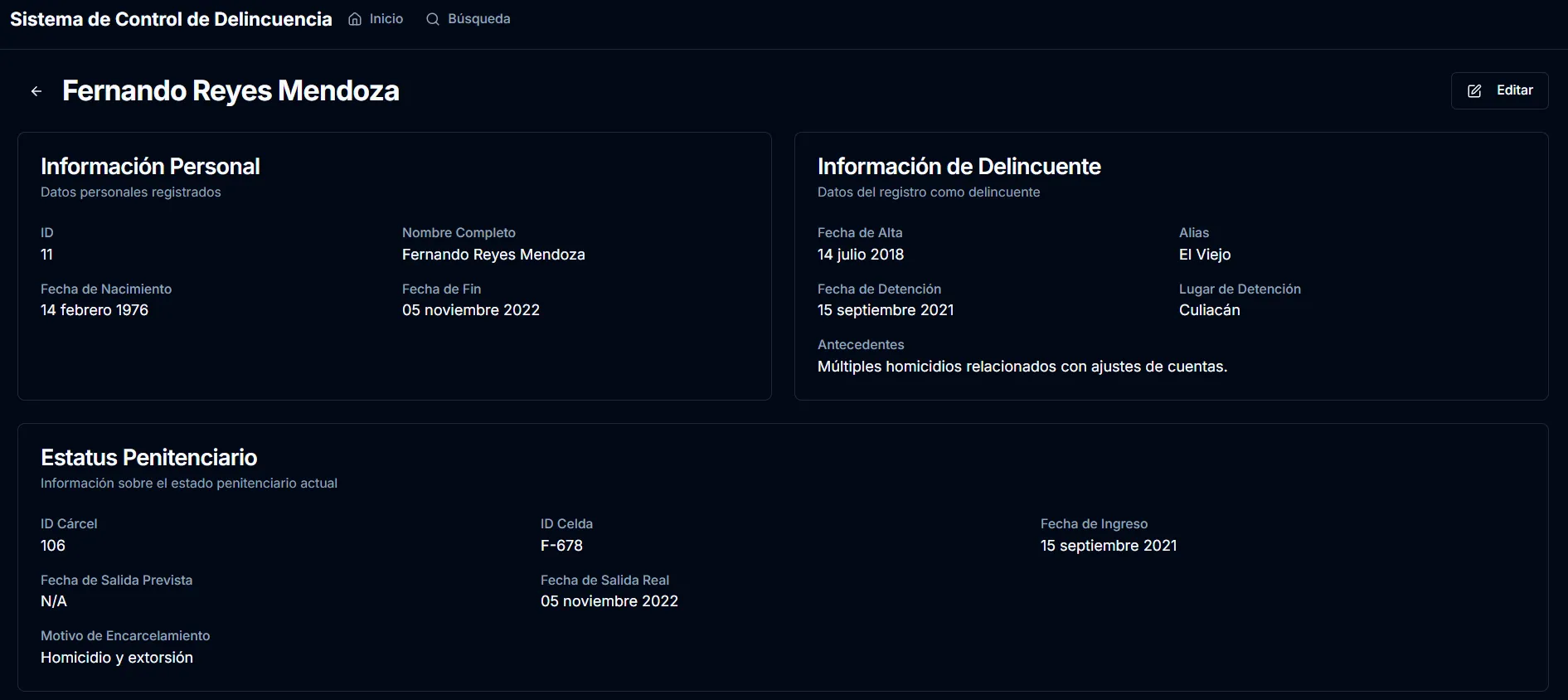Open the Inicio navigation item
The image size is (1568, 700).
(376, 19)
